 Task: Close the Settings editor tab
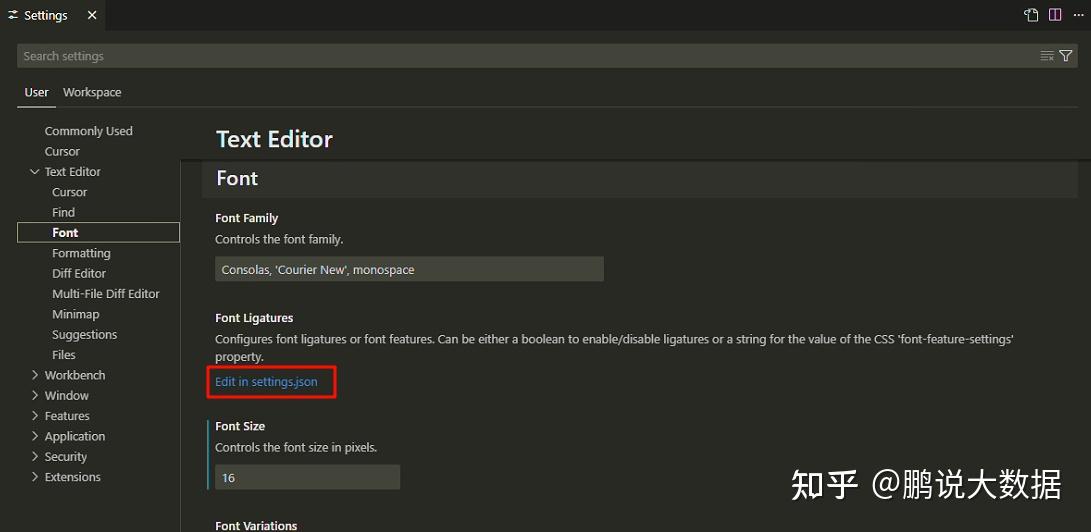pyautogui.click(x=92, y=16)
